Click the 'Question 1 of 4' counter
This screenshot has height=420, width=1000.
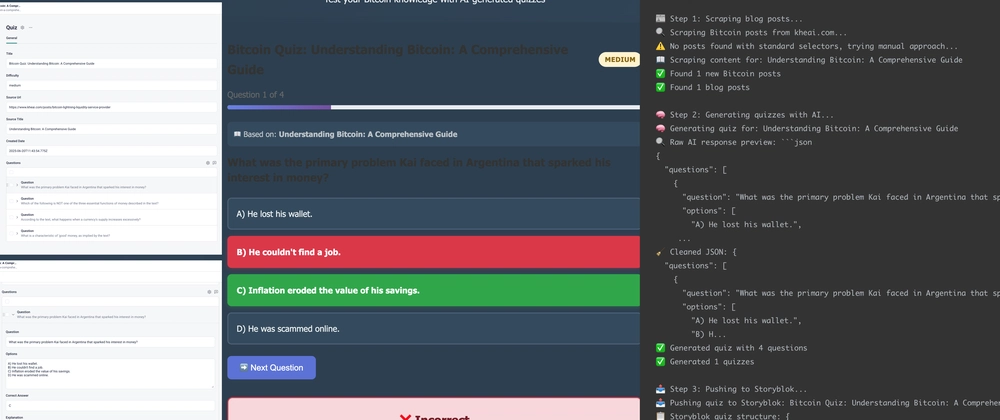click(256, 94)
